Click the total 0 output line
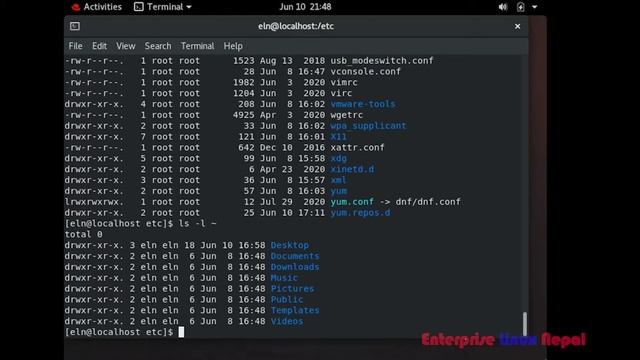The image size is (640, 360). pyautogui.click(x=84, y=234)
